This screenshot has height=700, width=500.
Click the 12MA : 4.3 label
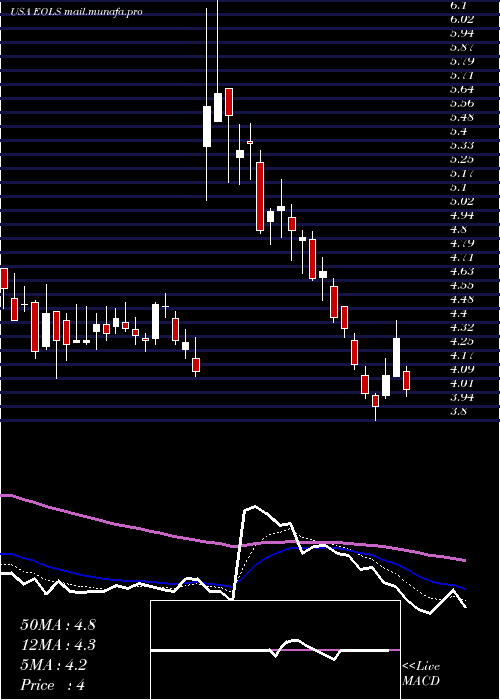pos(58,645)
